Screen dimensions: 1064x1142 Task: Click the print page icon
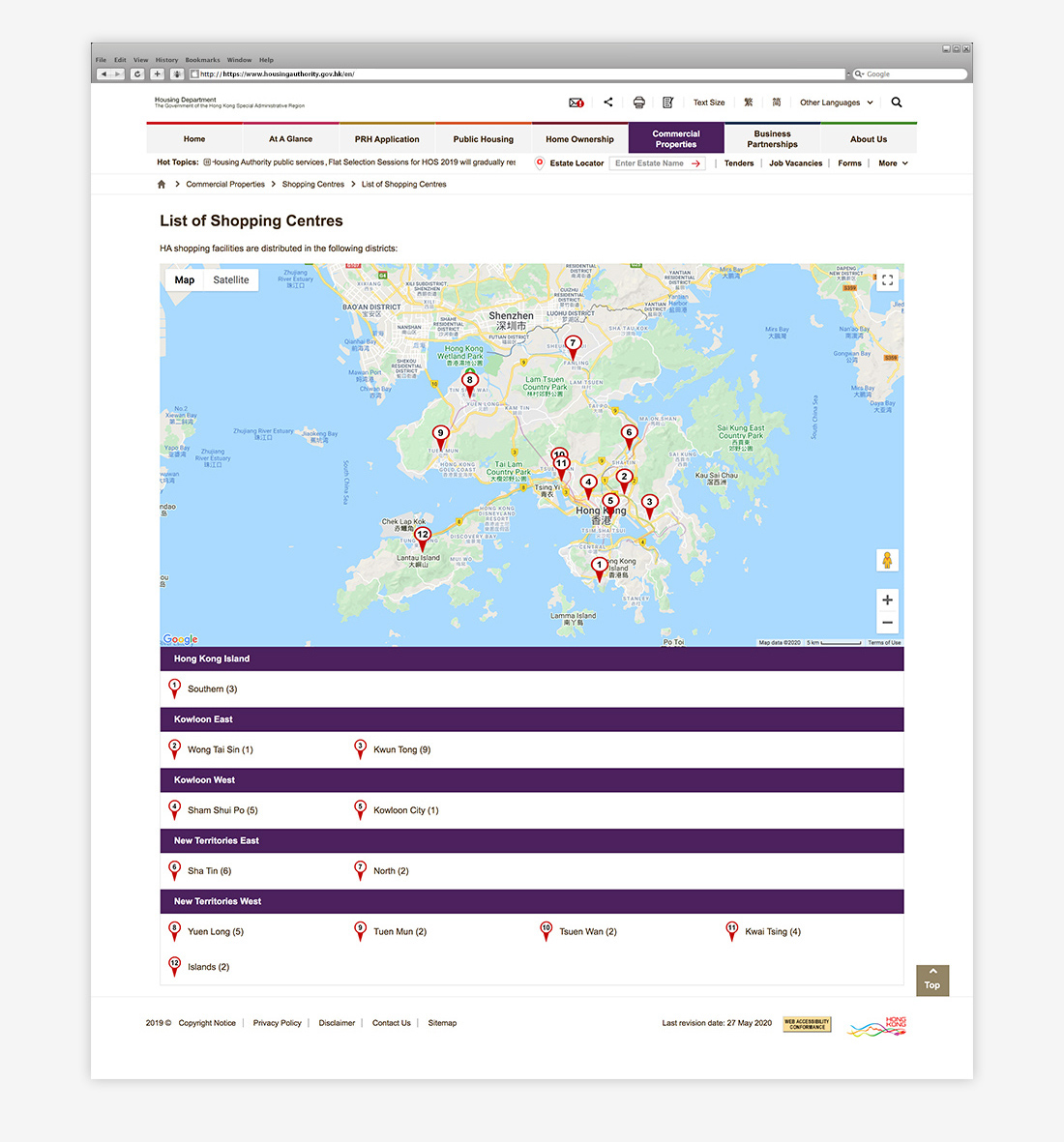(x=638, y=102)
